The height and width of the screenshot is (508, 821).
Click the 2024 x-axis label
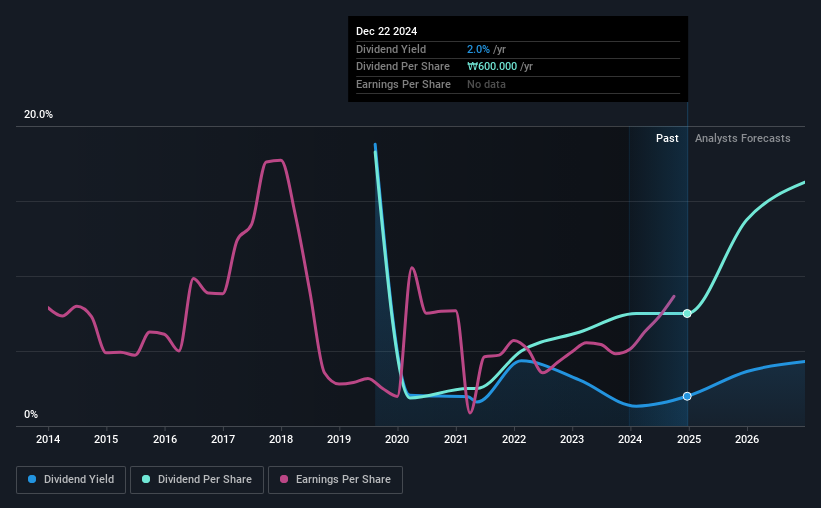click(x=630, y=439)
